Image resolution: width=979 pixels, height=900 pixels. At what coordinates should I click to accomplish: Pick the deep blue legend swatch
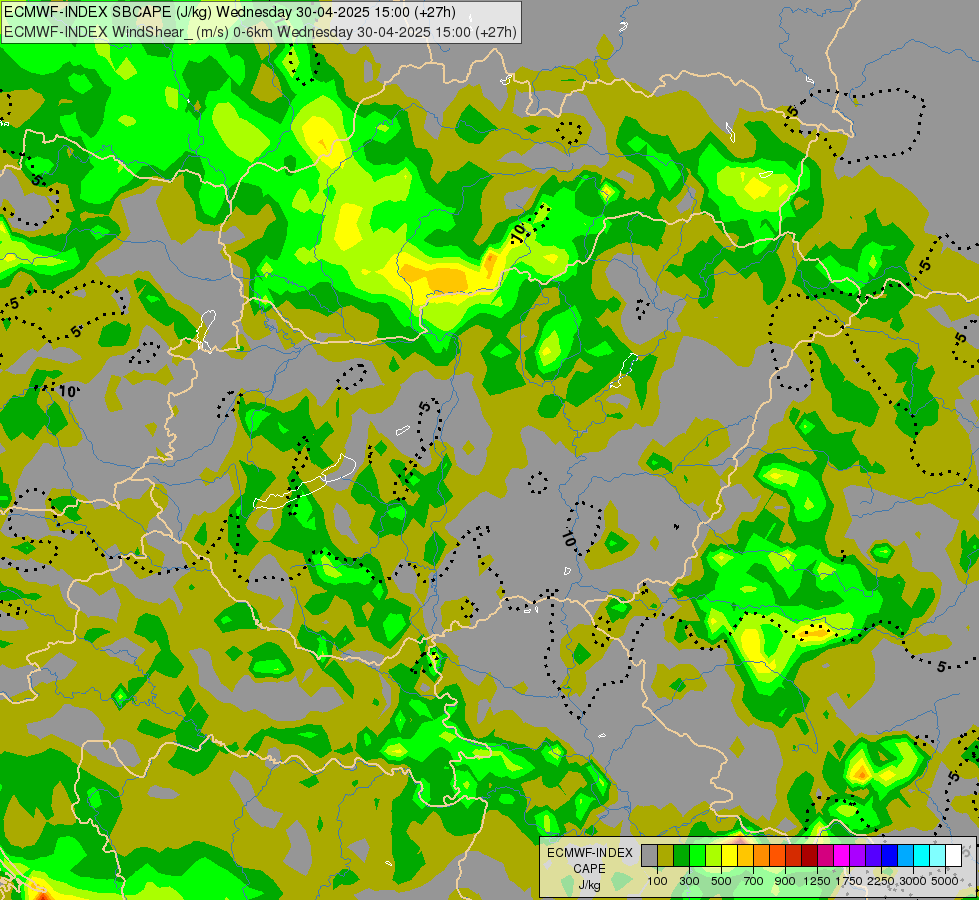(890, 855)
